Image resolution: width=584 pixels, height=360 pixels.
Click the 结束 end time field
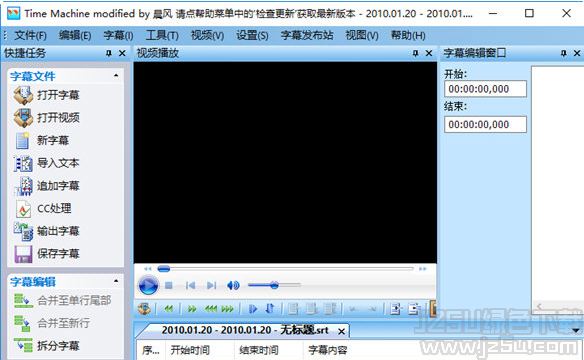485,124
